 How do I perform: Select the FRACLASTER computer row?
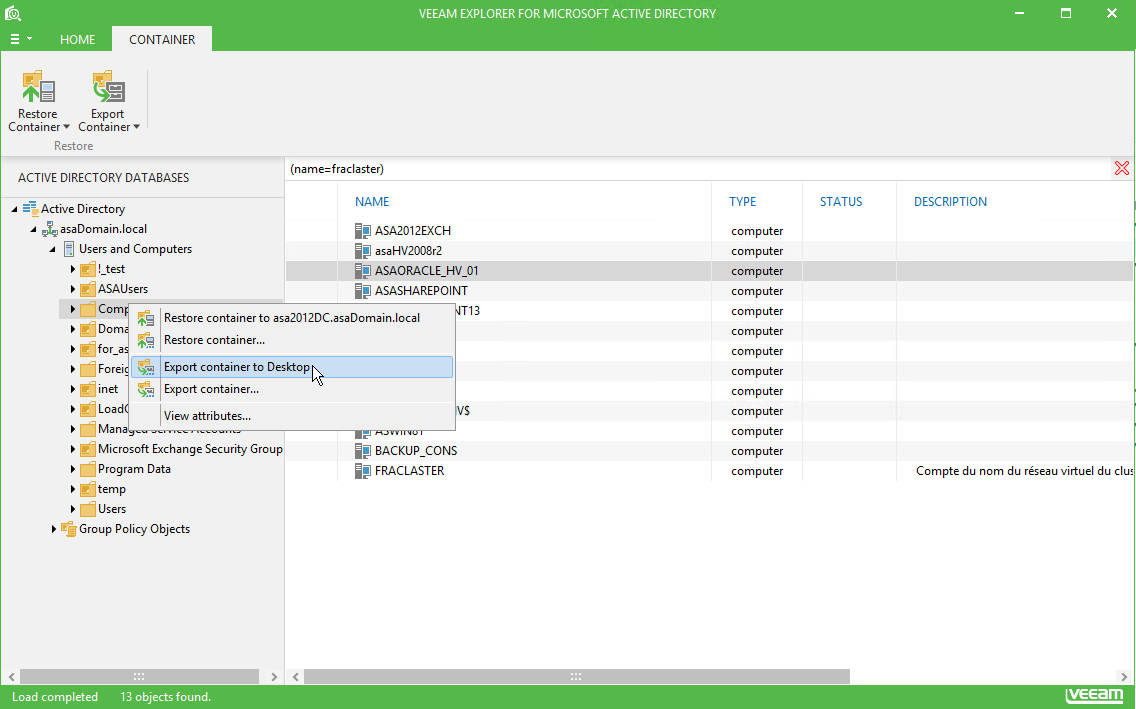710,471
